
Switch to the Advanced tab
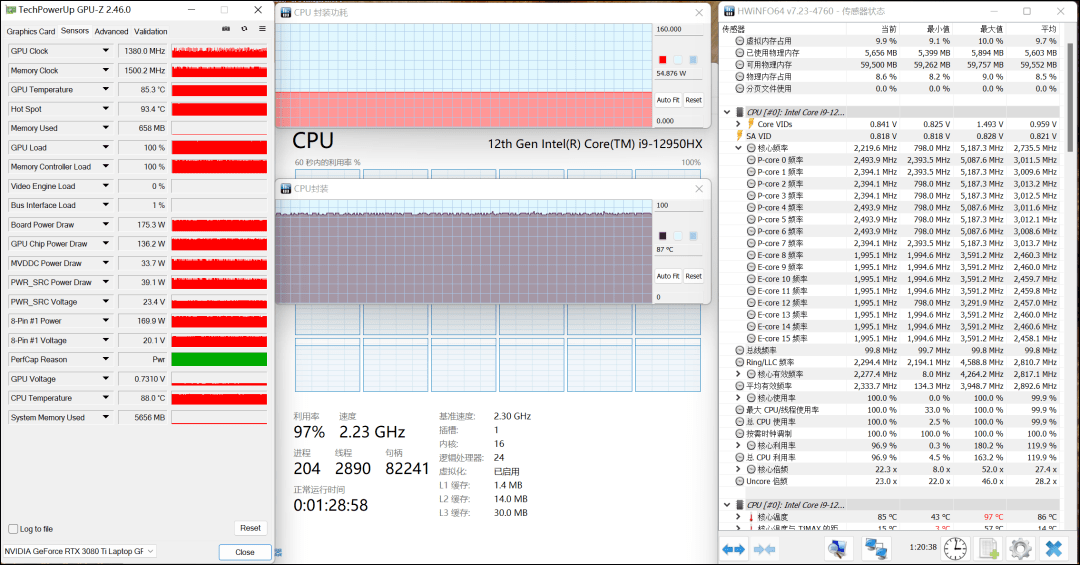pos(111,31)
